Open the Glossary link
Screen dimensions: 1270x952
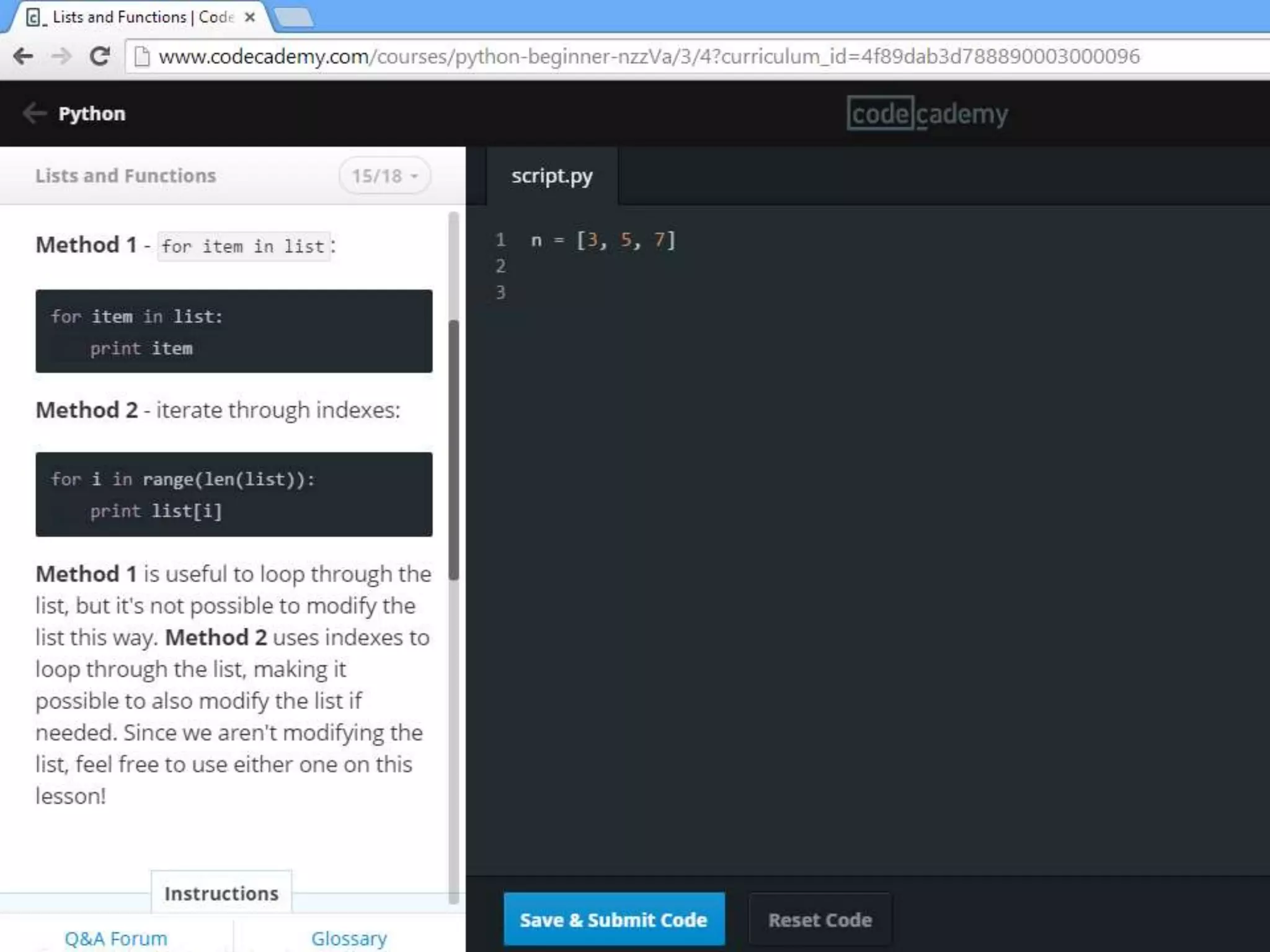349,938
